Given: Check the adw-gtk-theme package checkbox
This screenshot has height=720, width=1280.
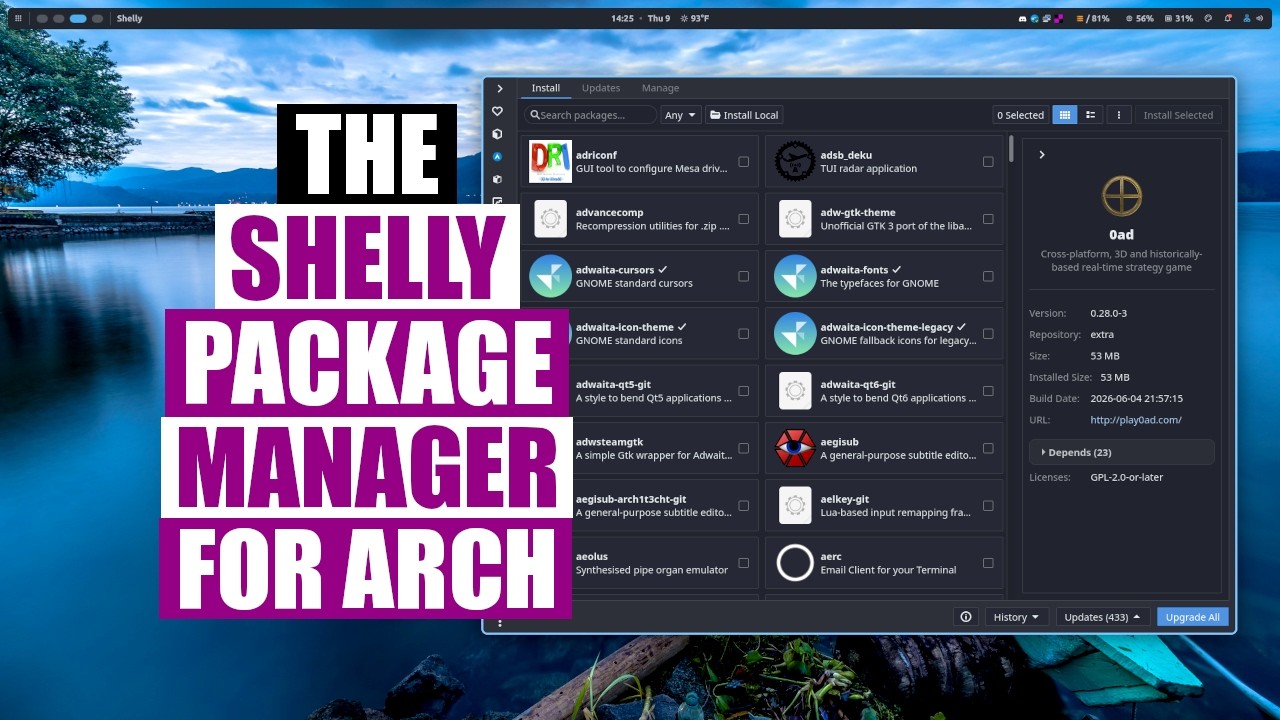Looking at the screenshot, I should (x=988, y=219).
